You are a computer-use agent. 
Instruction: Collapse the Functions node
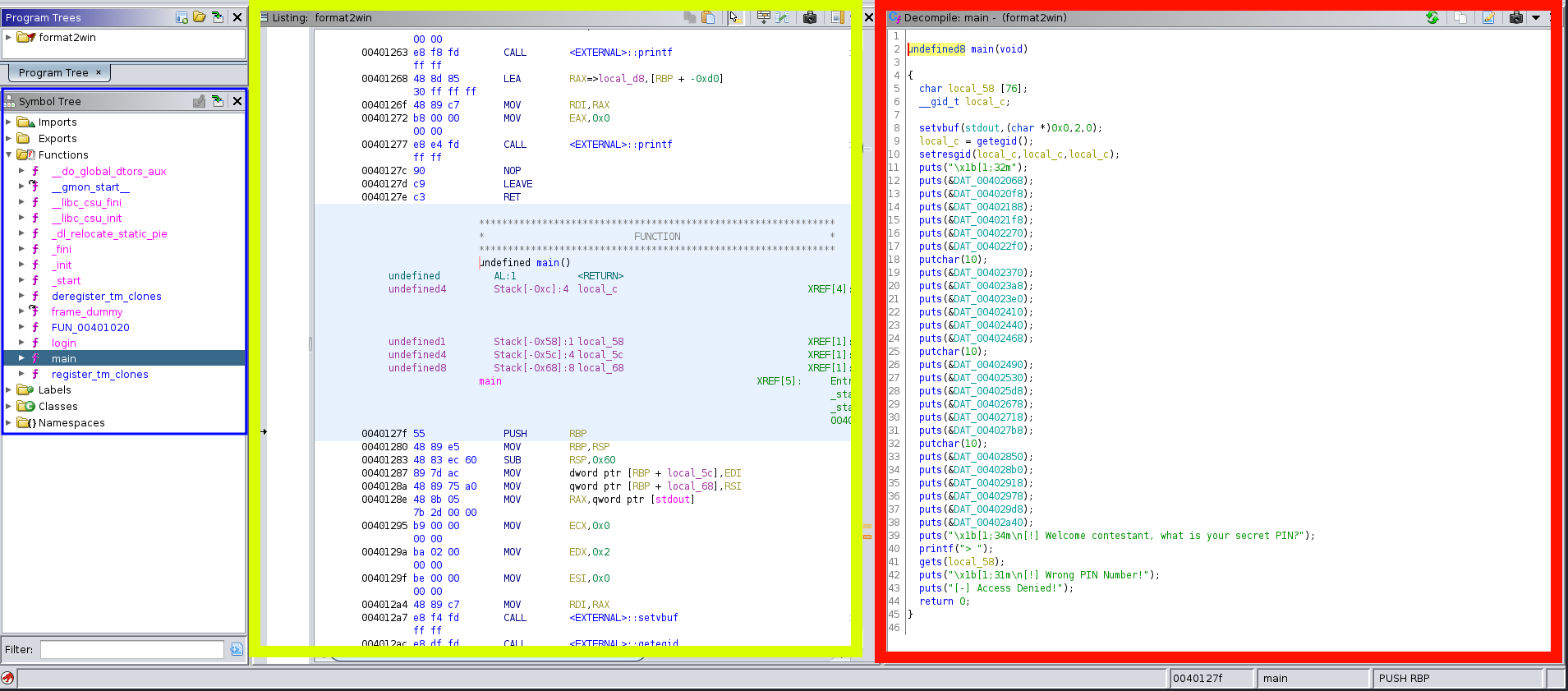coord(8,154)
